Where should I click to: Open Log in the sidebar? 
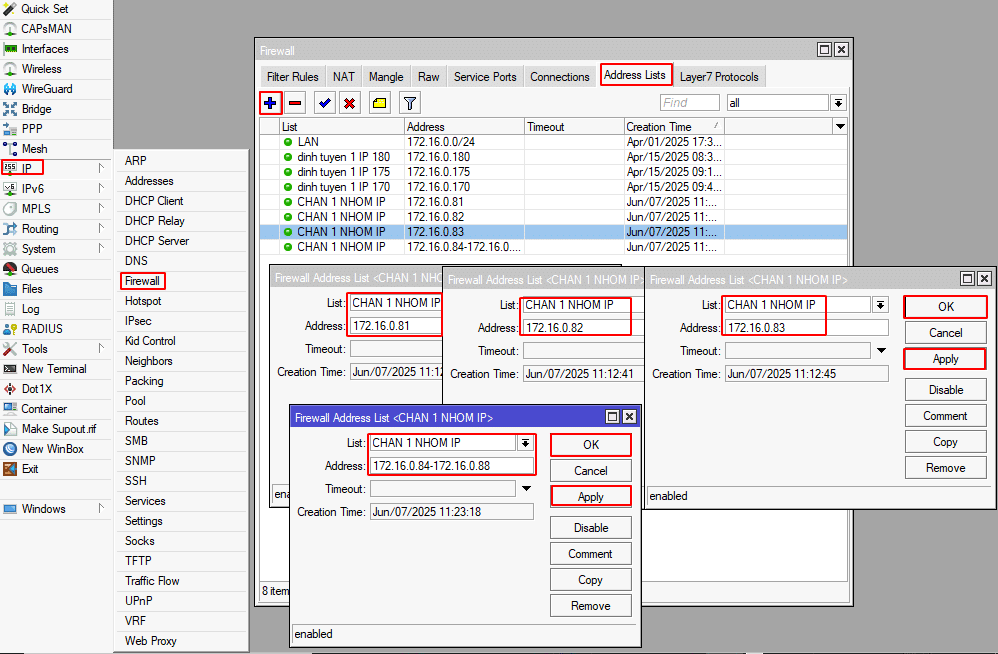56,309
